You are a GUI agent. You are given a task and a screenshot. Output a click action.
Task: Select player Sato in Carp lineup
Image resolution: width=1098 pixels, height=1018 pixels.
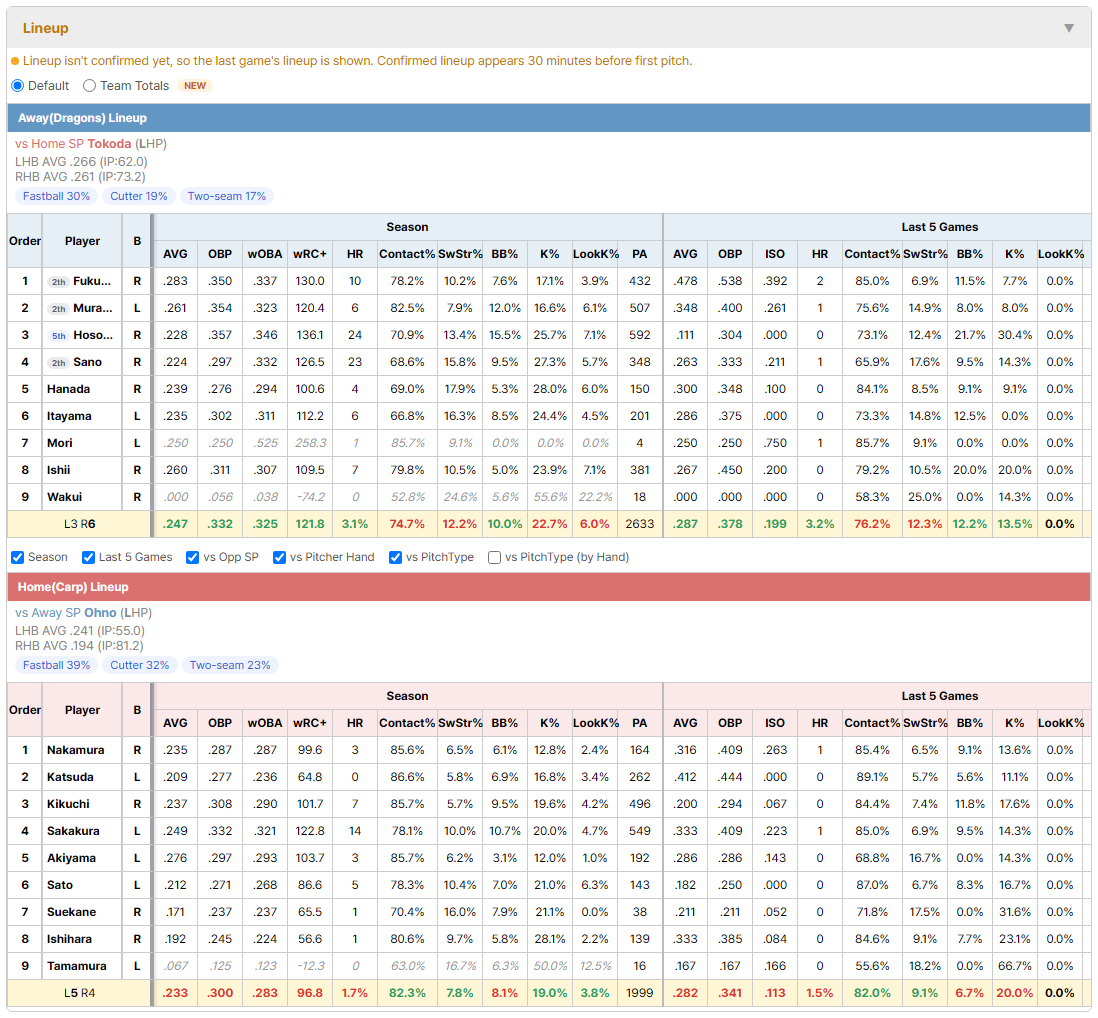(x=60, y=885)
